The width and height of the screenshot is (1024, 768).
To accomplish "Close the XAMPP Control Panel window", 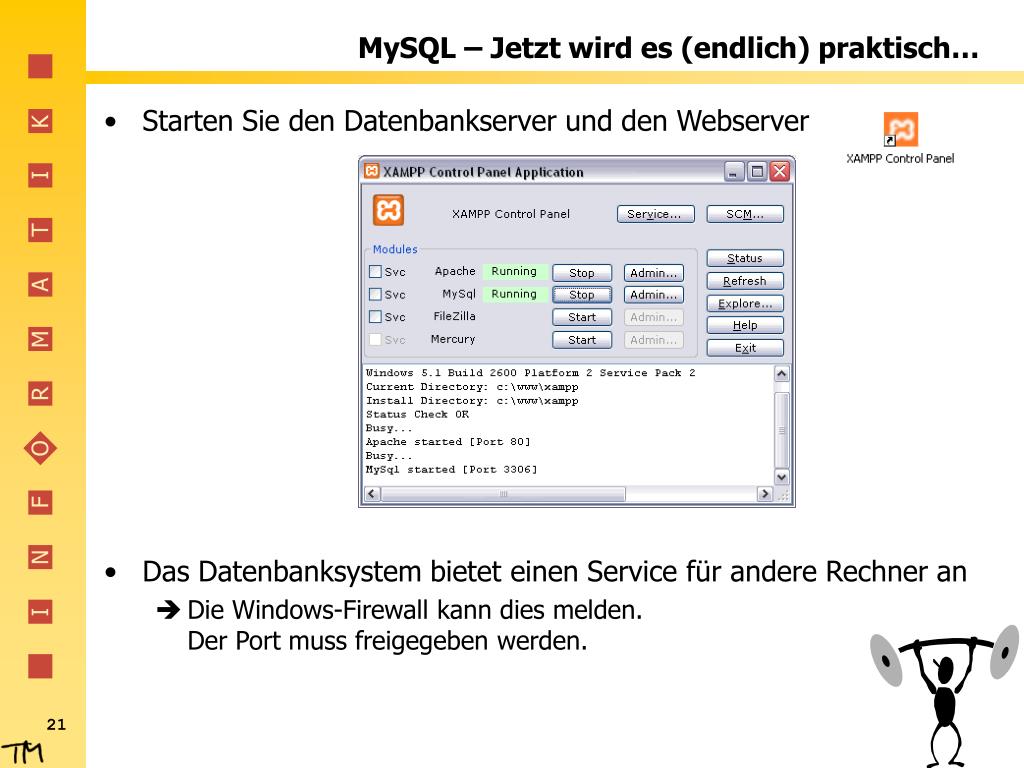I will click(780, 172).
